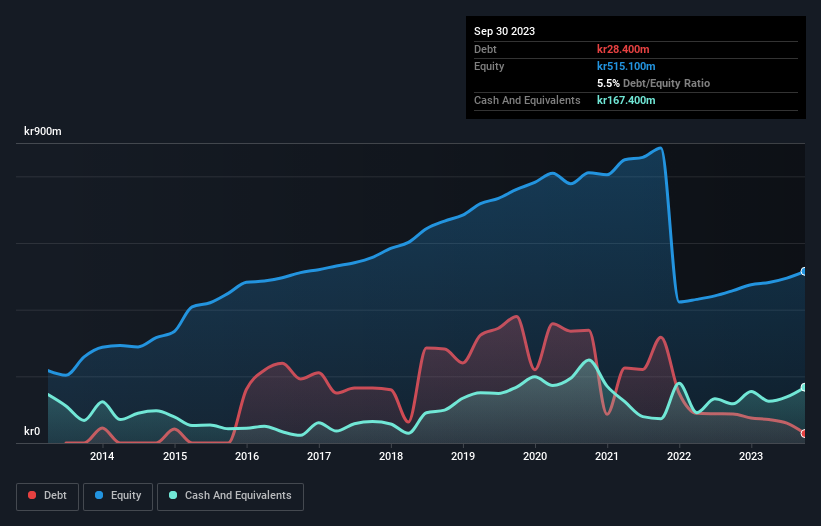Viewport: 821px width, 526px height.
Task: Click the 2019 axis label
Action: click(x=463, y=456)
